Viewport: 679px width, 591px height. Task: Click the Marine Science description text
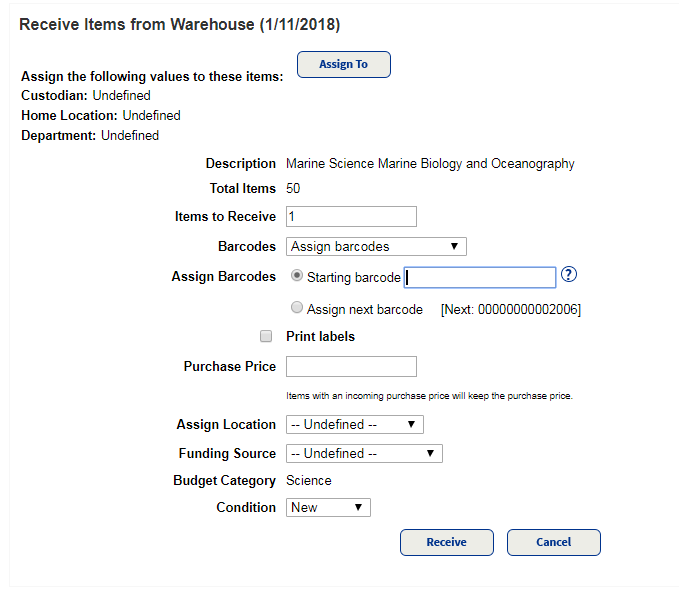coord(430,164)
